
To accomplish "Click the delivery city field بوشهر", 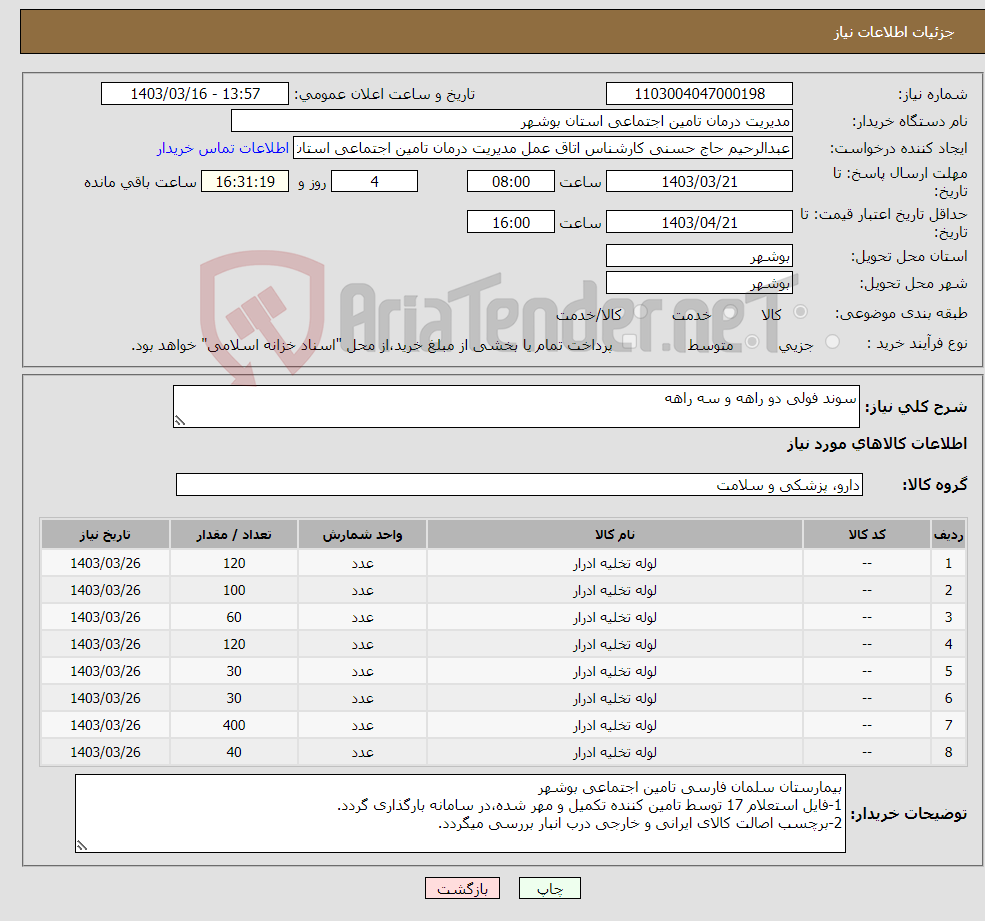I will coord(699,283).
